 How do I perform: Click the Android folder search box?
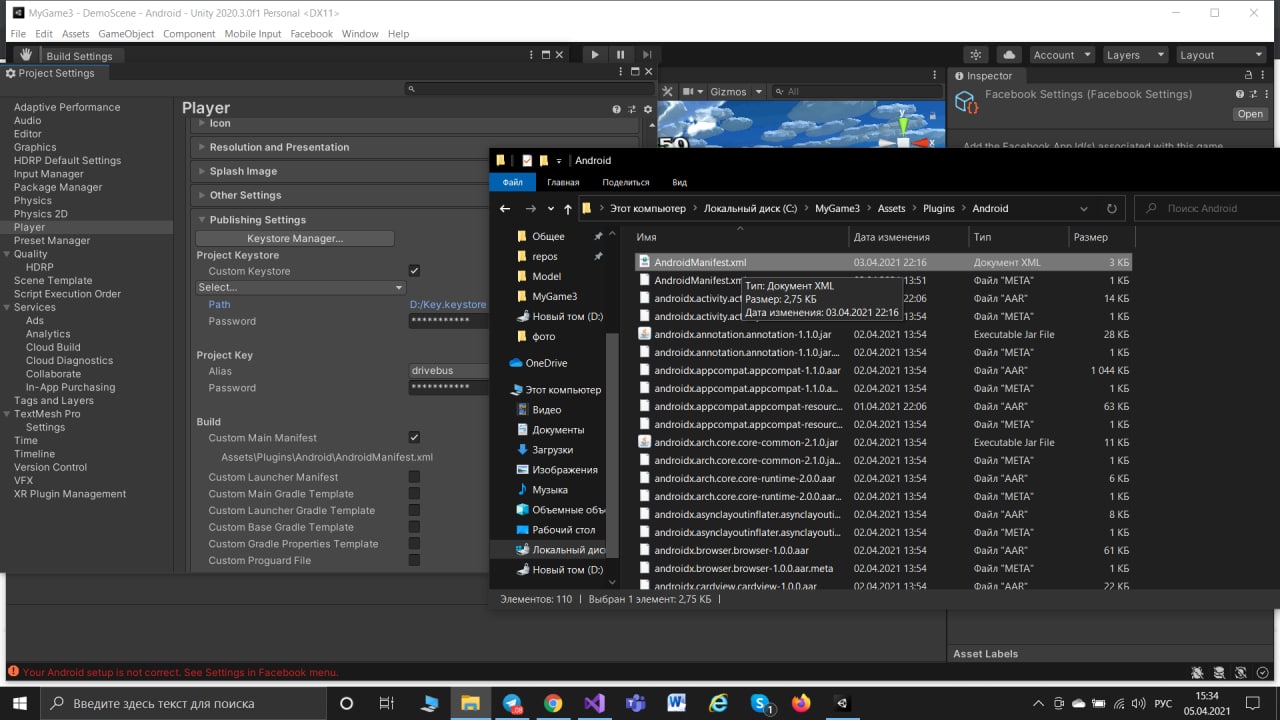tap(1207, 209)
